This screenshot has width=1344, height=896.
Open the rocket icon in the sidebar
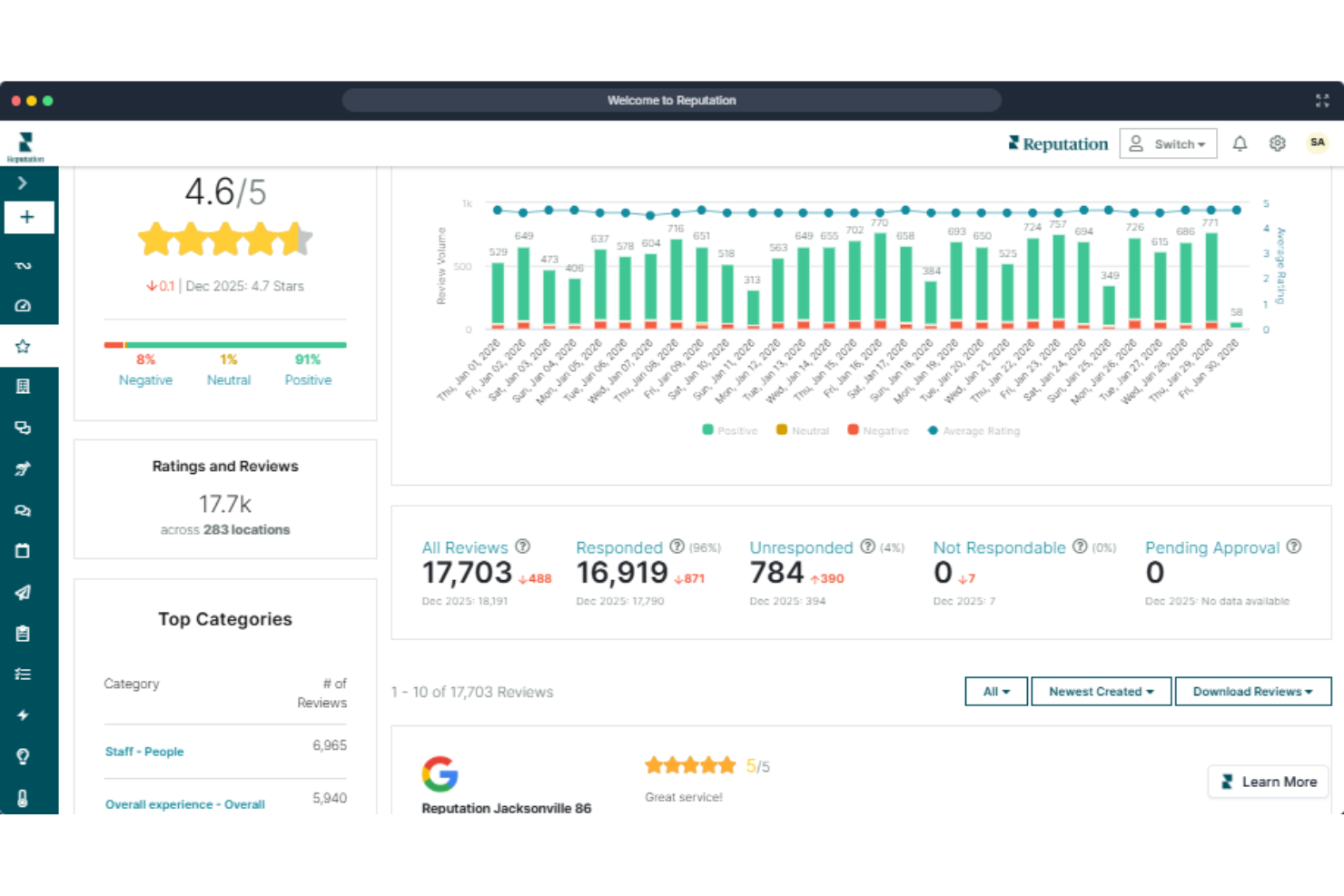click(24, 468)
